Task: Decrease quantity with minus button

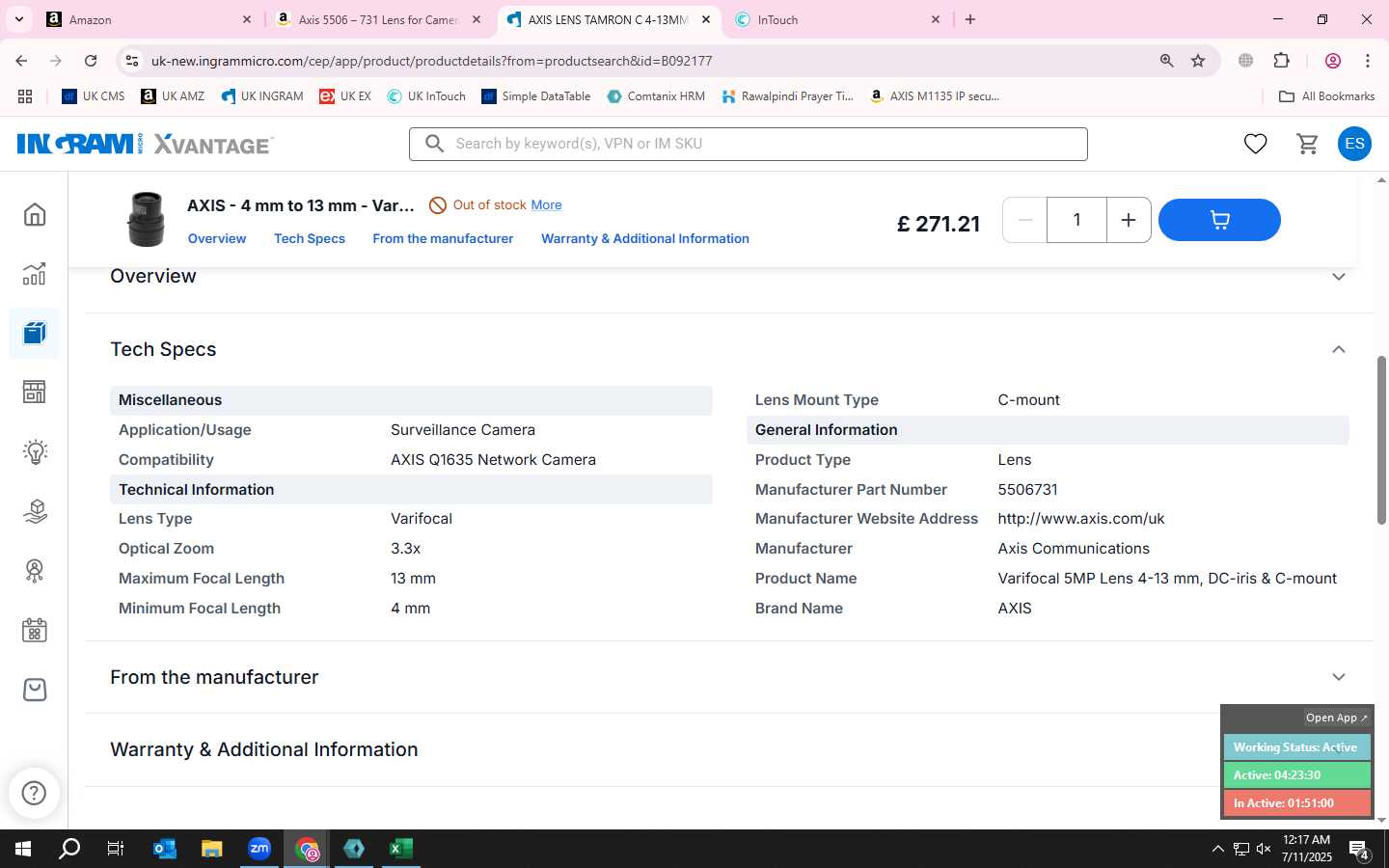Action: click(1025, 220)
